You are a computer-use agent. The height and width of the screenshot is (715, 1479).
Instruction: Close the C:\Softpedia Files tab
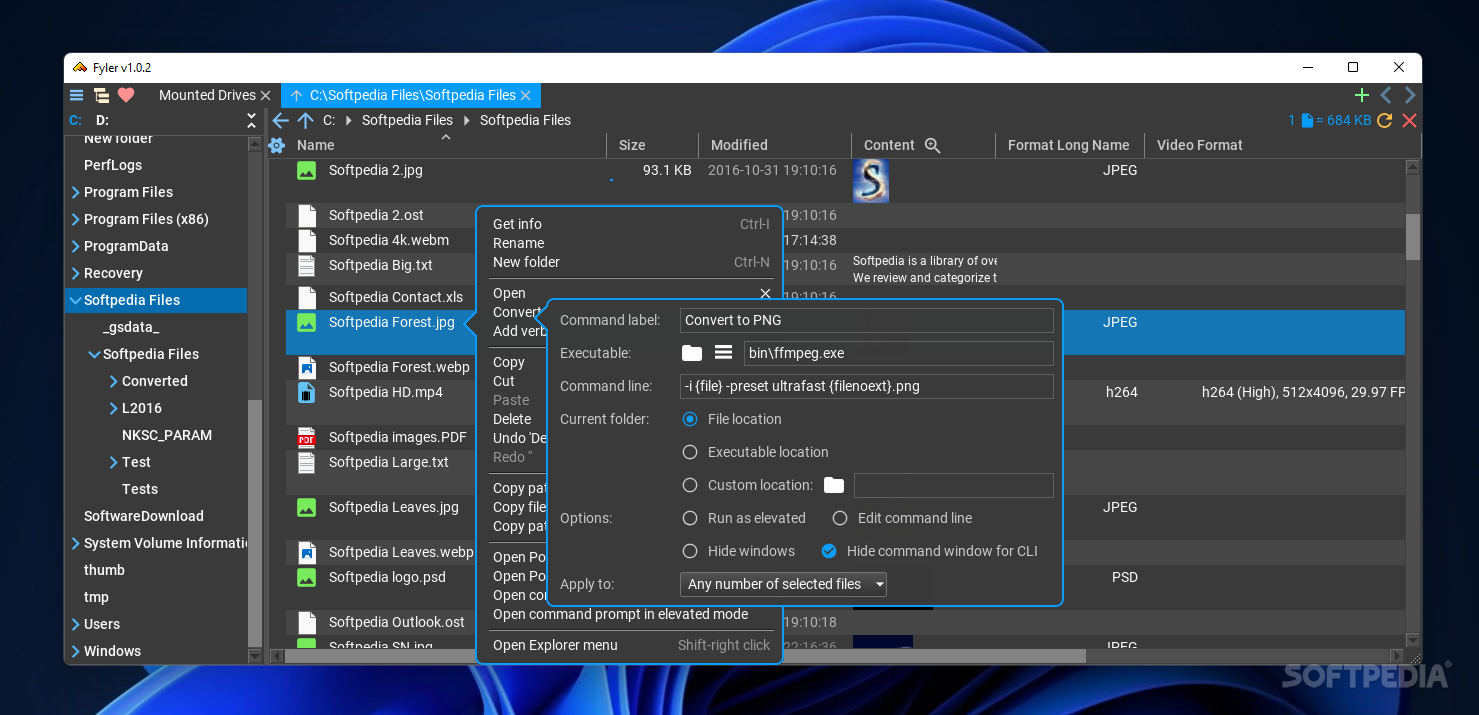526,95
